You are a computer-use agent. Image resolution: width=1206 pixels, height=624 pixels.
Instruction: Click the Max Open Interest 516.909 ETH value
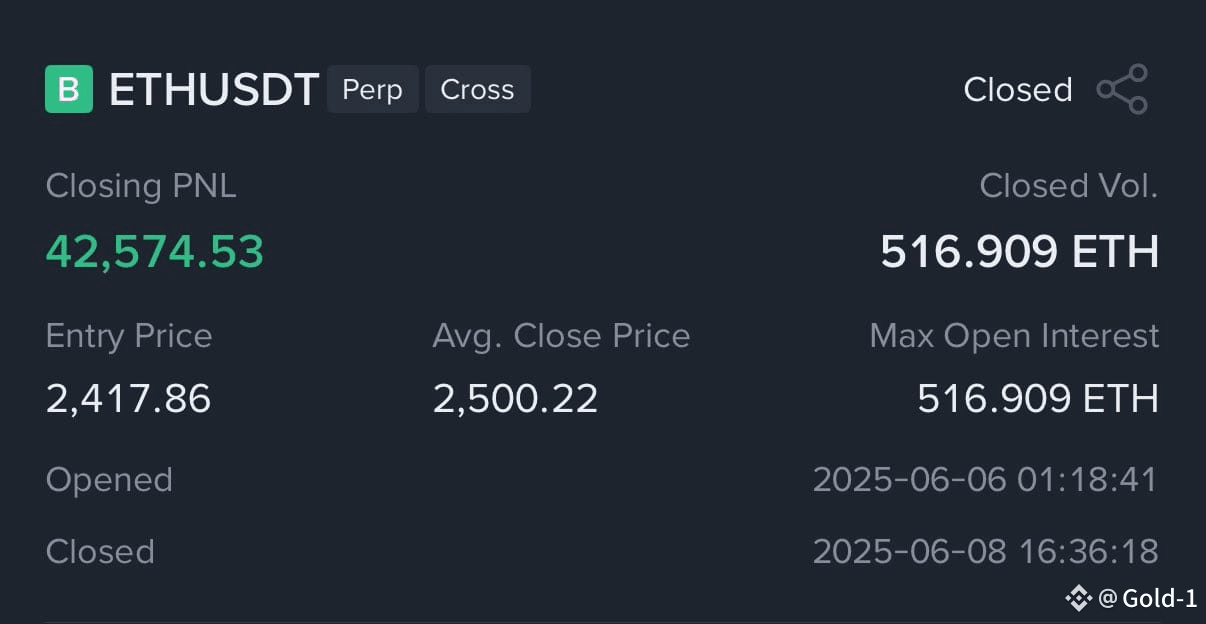click(x=1038, y=399)
